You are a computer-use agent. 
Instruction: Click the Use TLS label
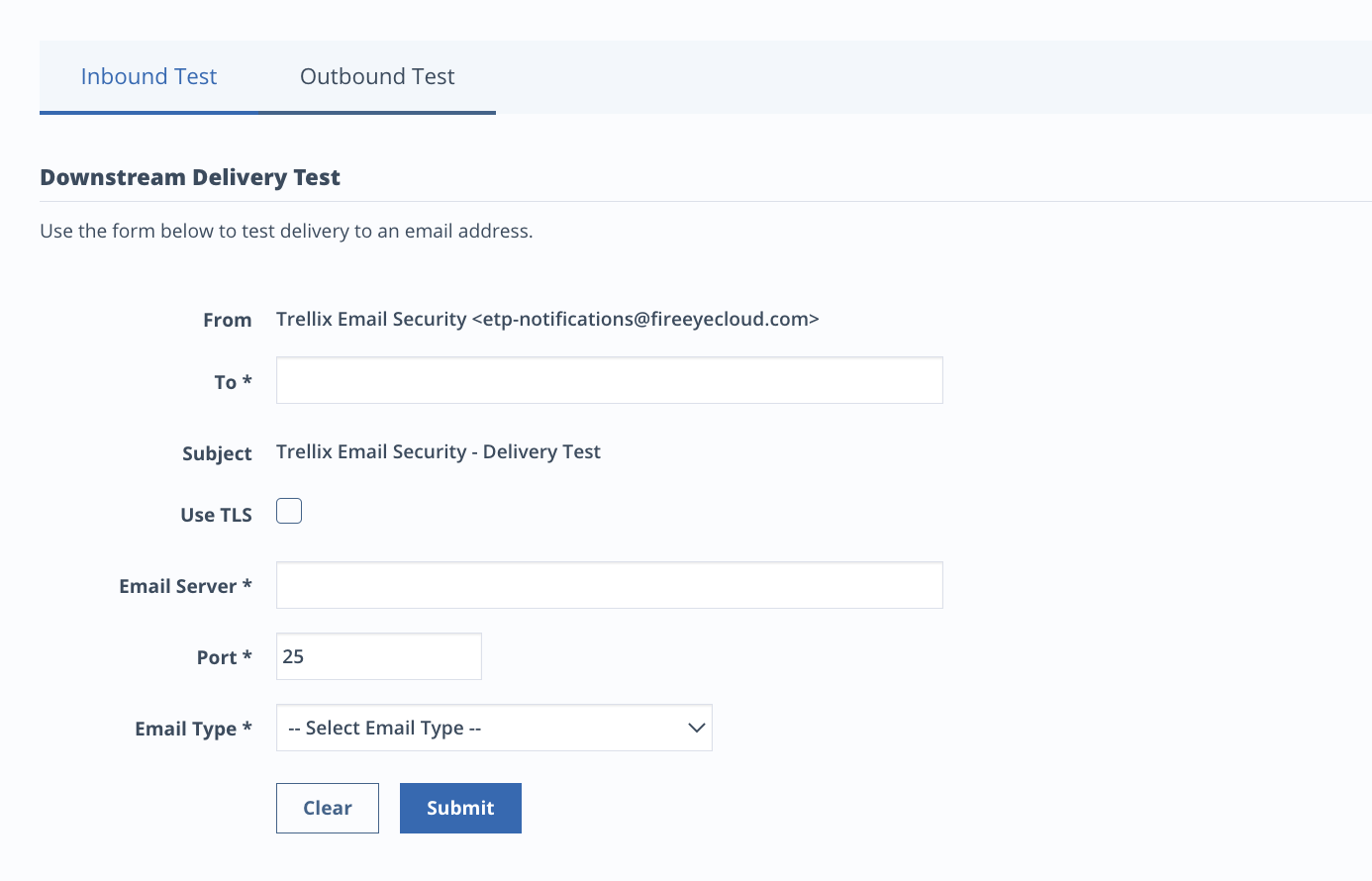pyautogui.click(x=216, y=515)
